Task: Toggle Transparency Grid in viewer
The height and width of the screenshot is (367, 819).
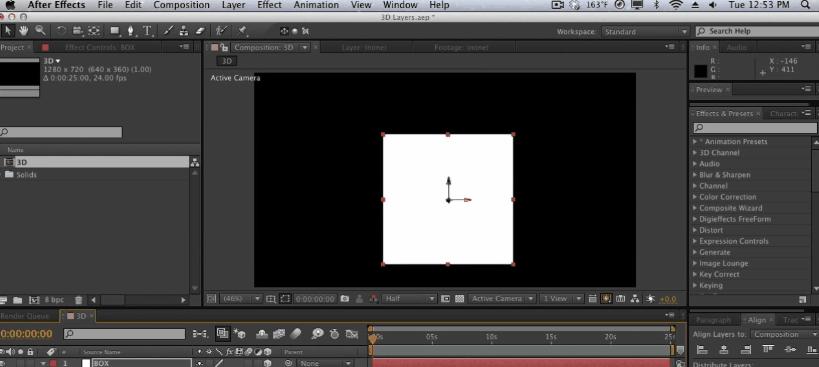Action: click(x=460, y=299)
